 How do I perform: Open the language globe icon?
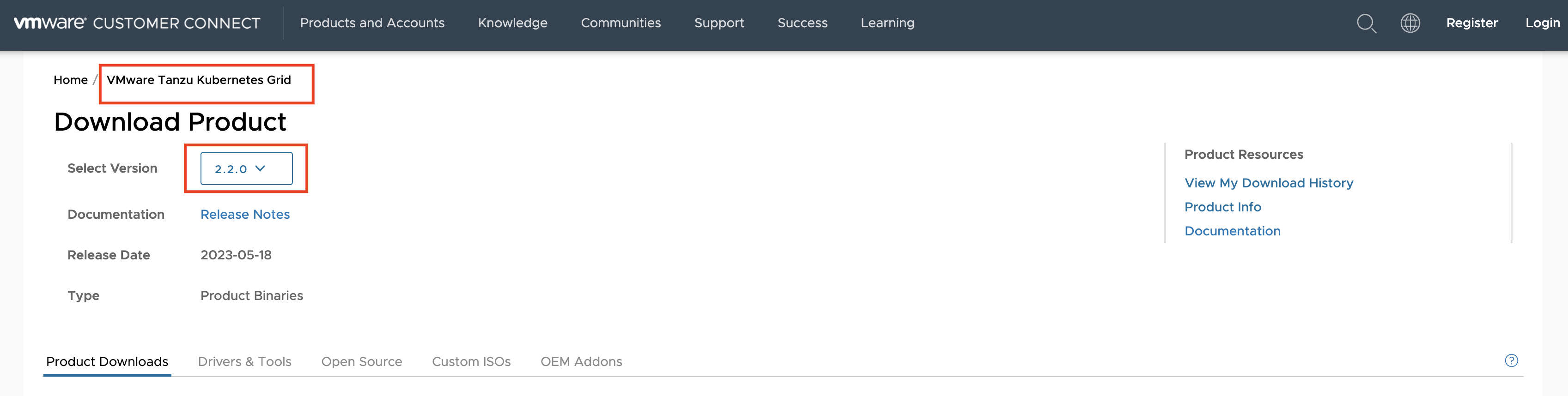(1410, 23)
